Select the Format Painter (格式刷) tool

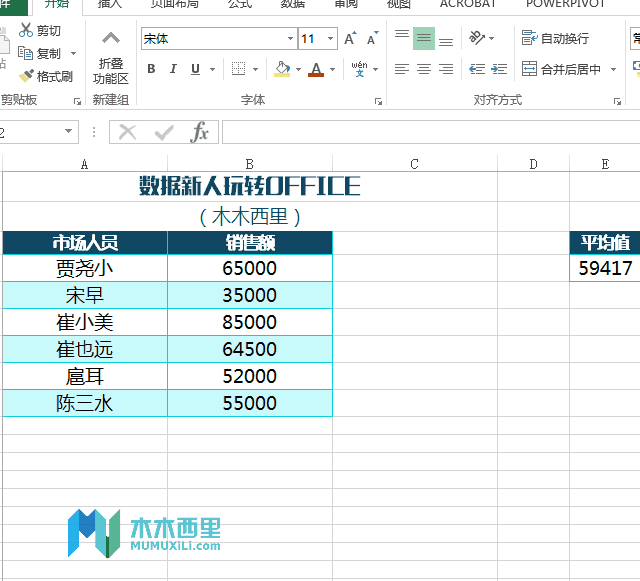pos(45,76)
